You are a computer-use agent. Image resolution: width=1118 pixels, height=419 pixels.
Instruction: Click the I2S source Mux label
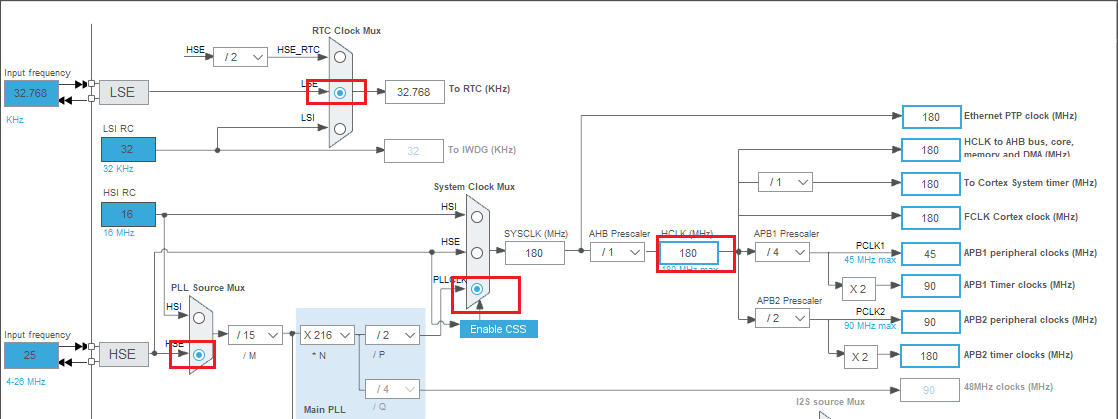(831, 401)
